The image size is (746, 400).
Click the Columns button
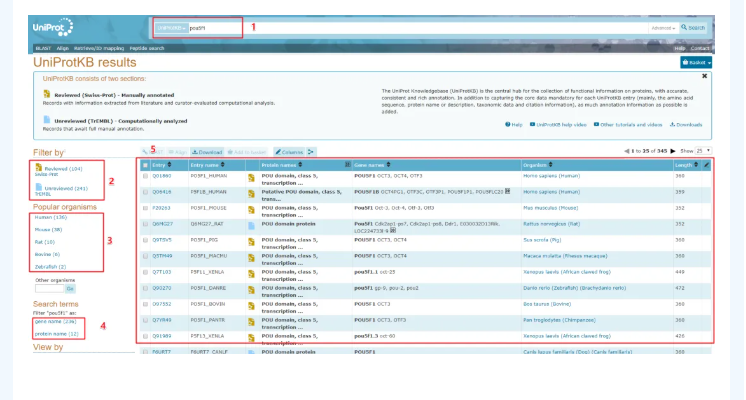[289, 152]
